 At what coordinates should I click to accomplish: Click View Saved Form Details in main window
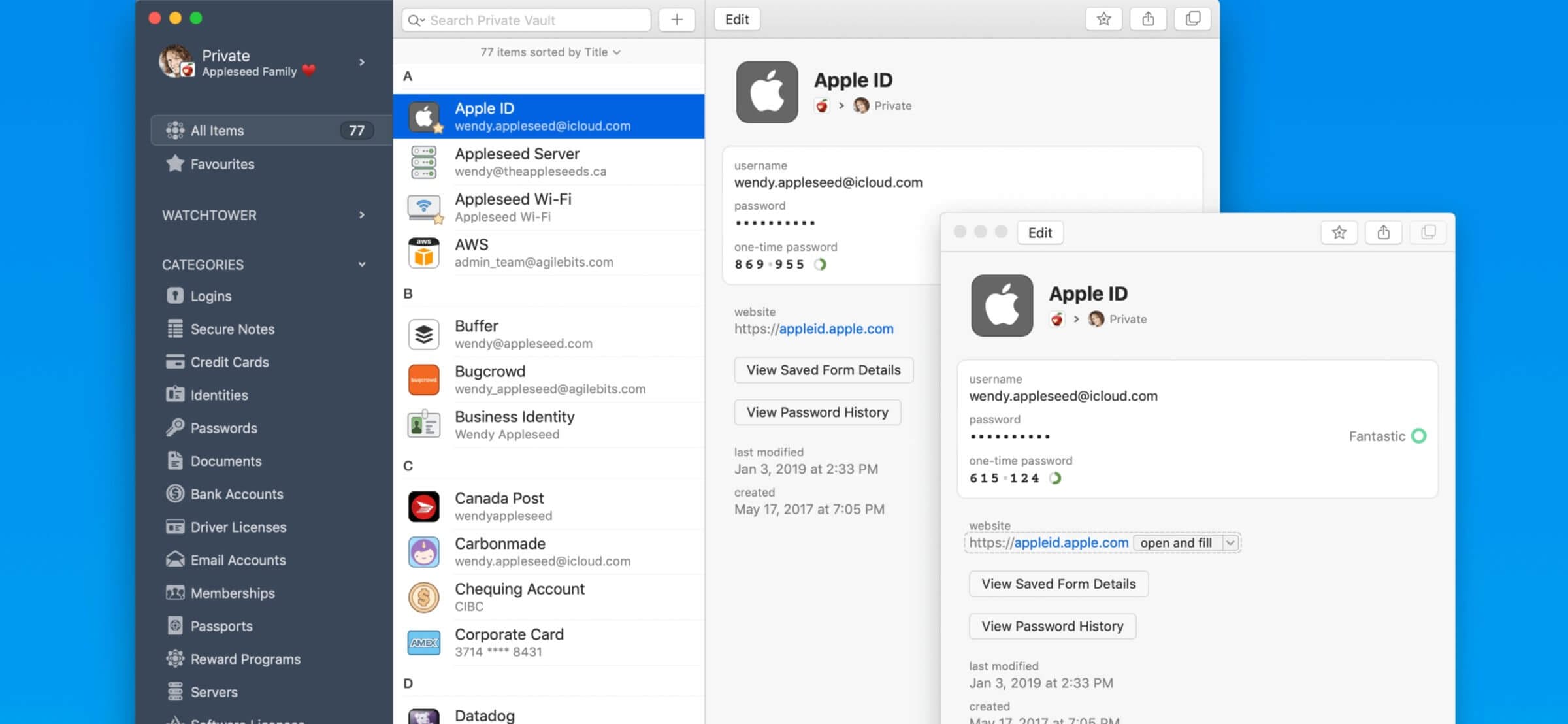[x=823, y=370]
